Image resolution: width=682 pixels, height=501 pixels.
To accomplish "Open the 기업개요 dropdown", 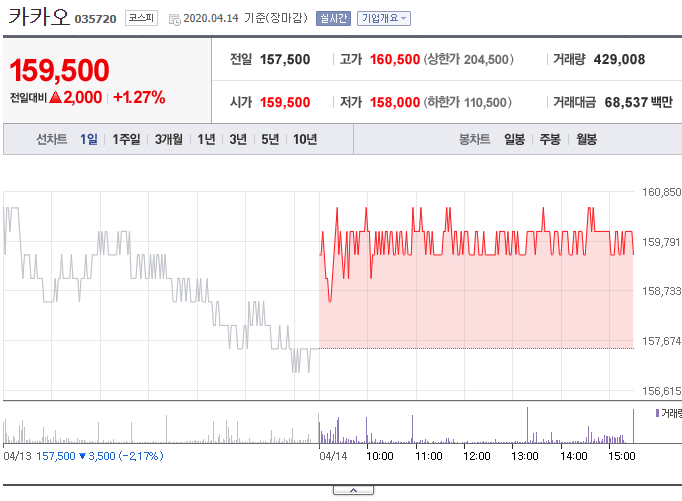I will (384, 18).
